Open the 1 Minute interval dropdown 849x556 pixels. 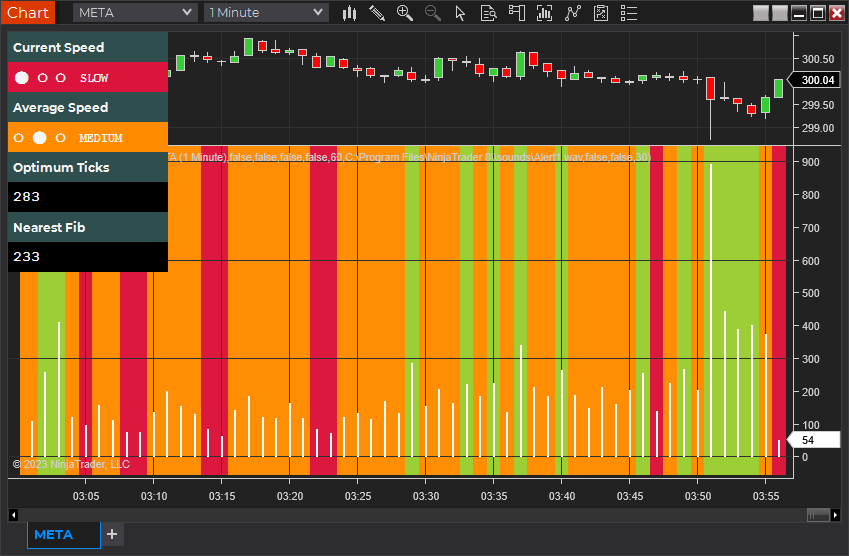266,12
